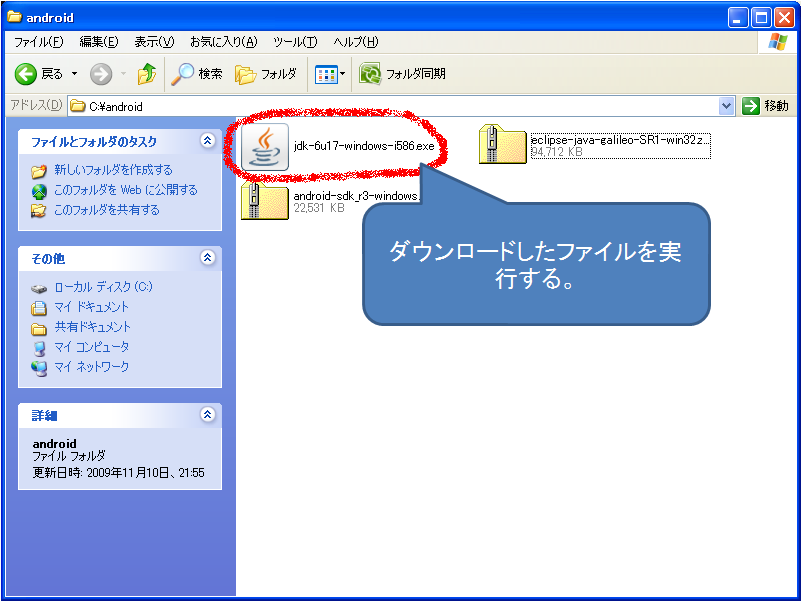Select jdk-6u17-windows-i586.exe file name

click(x=364, y=146)
